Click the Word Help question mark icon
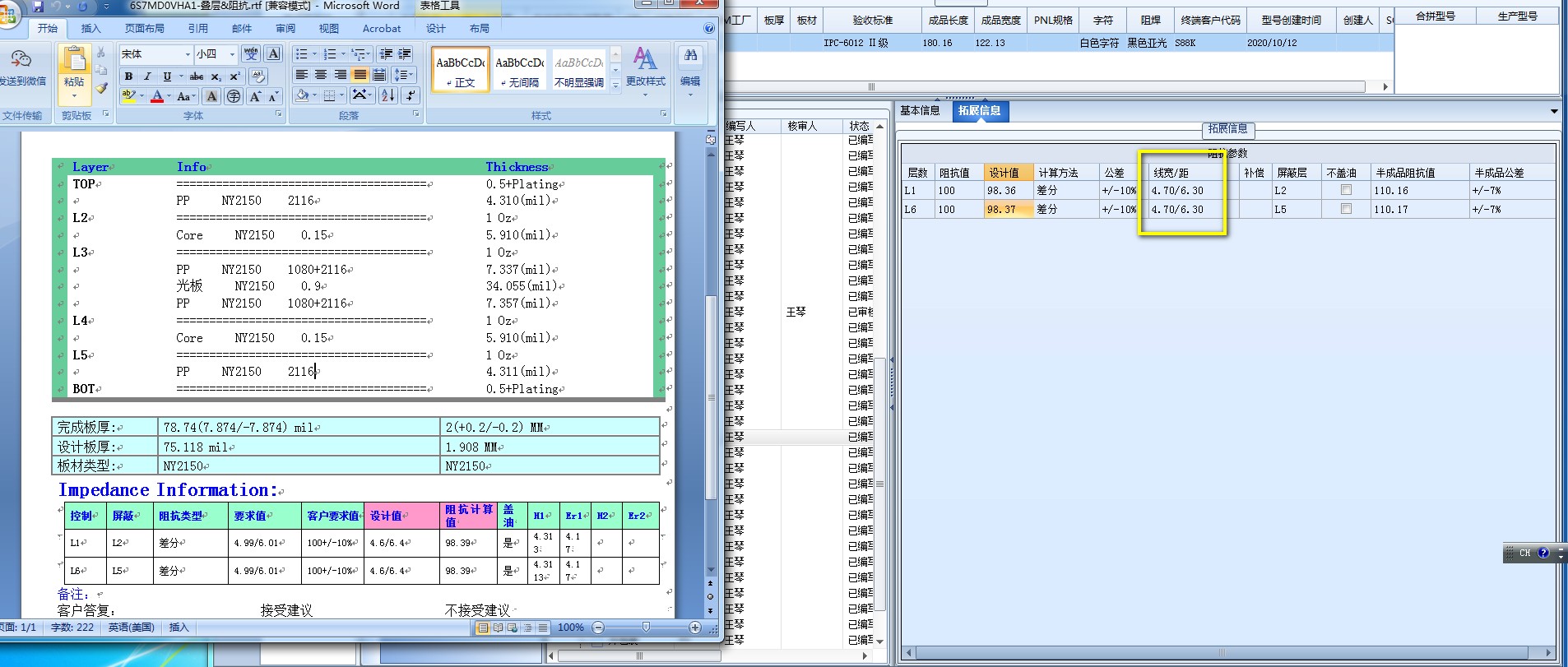The image size is (1568, 667). 709,28
